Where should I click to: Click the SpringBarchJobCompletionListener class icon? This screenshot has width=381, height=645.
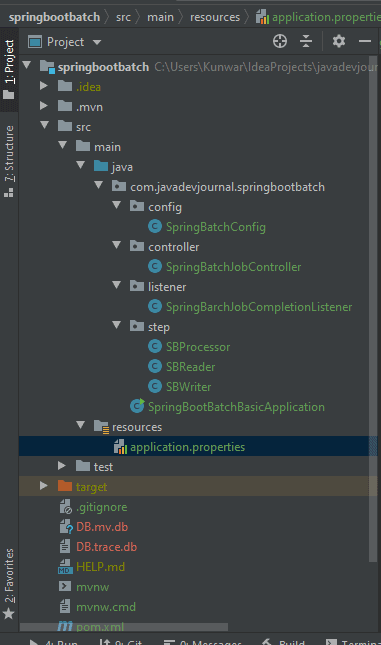pos(155,306)
